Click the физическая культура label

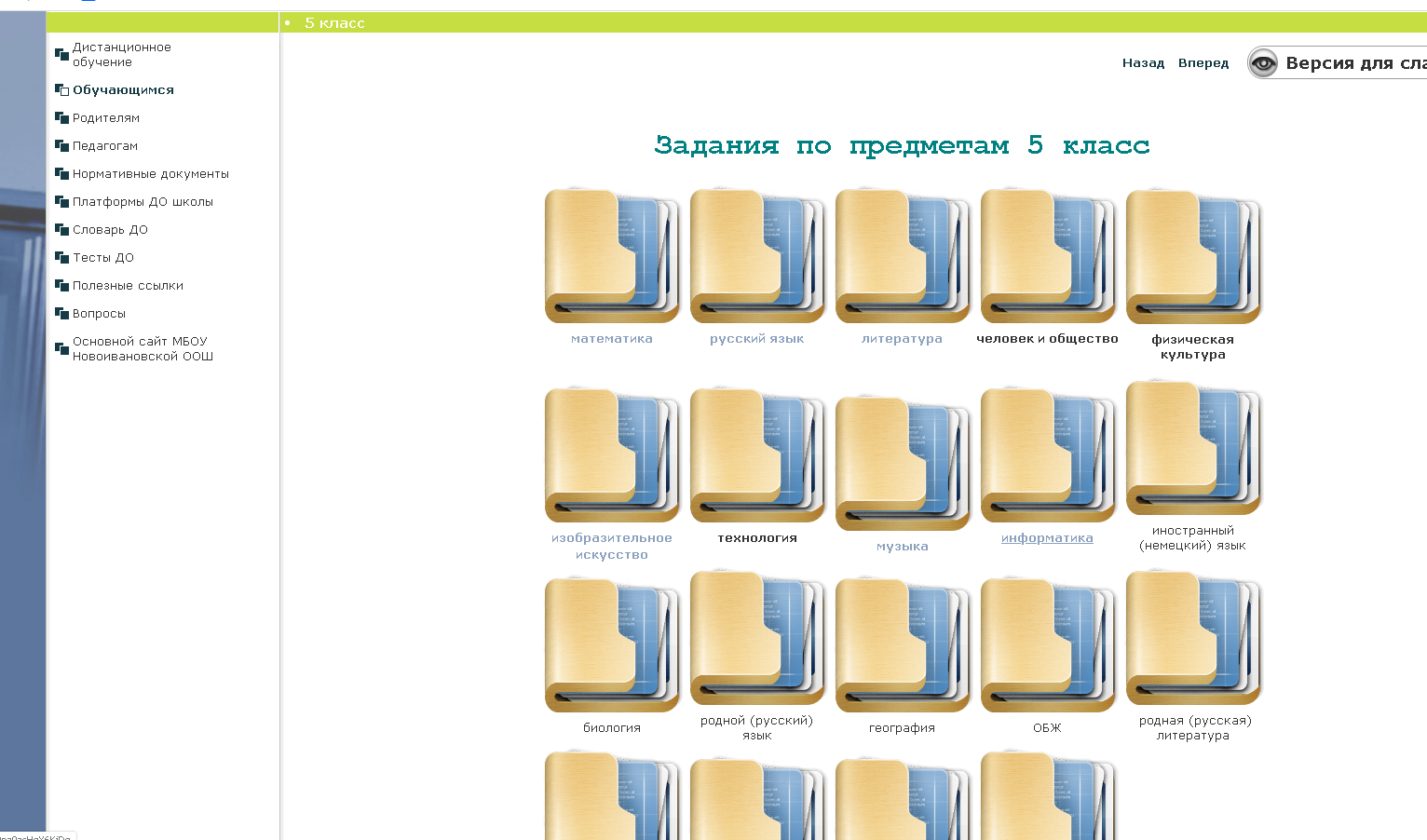(1193, 346)
